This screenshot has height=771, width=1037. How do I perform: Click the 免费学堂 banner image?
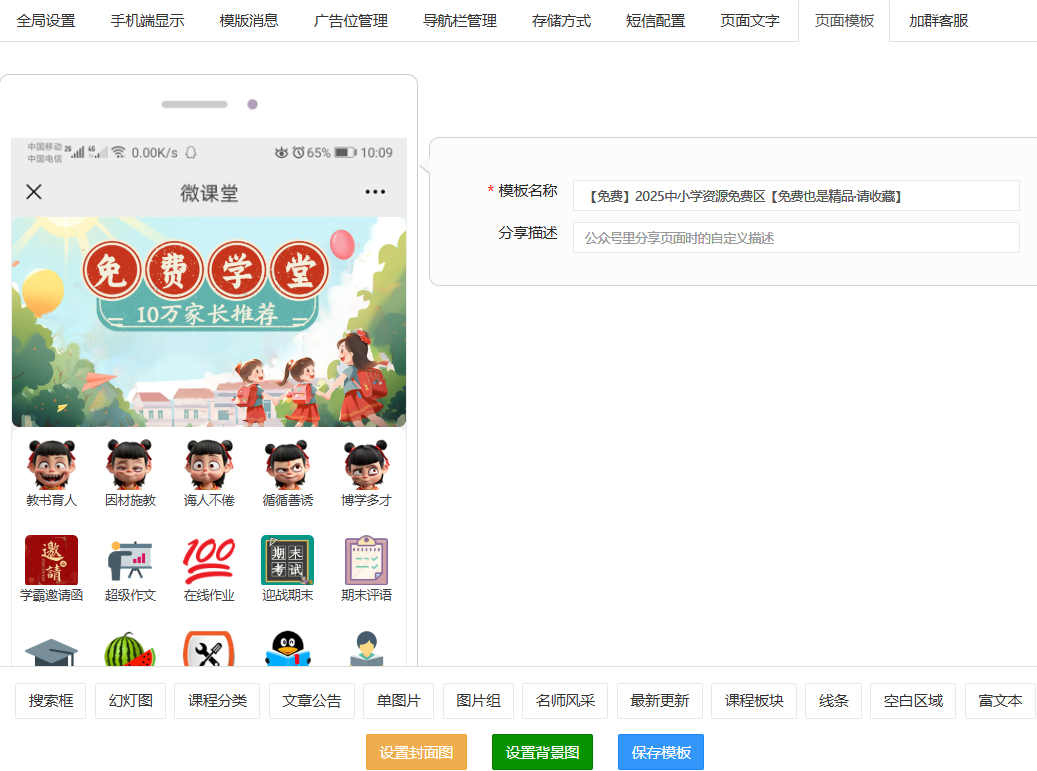(x=209, y=322)
